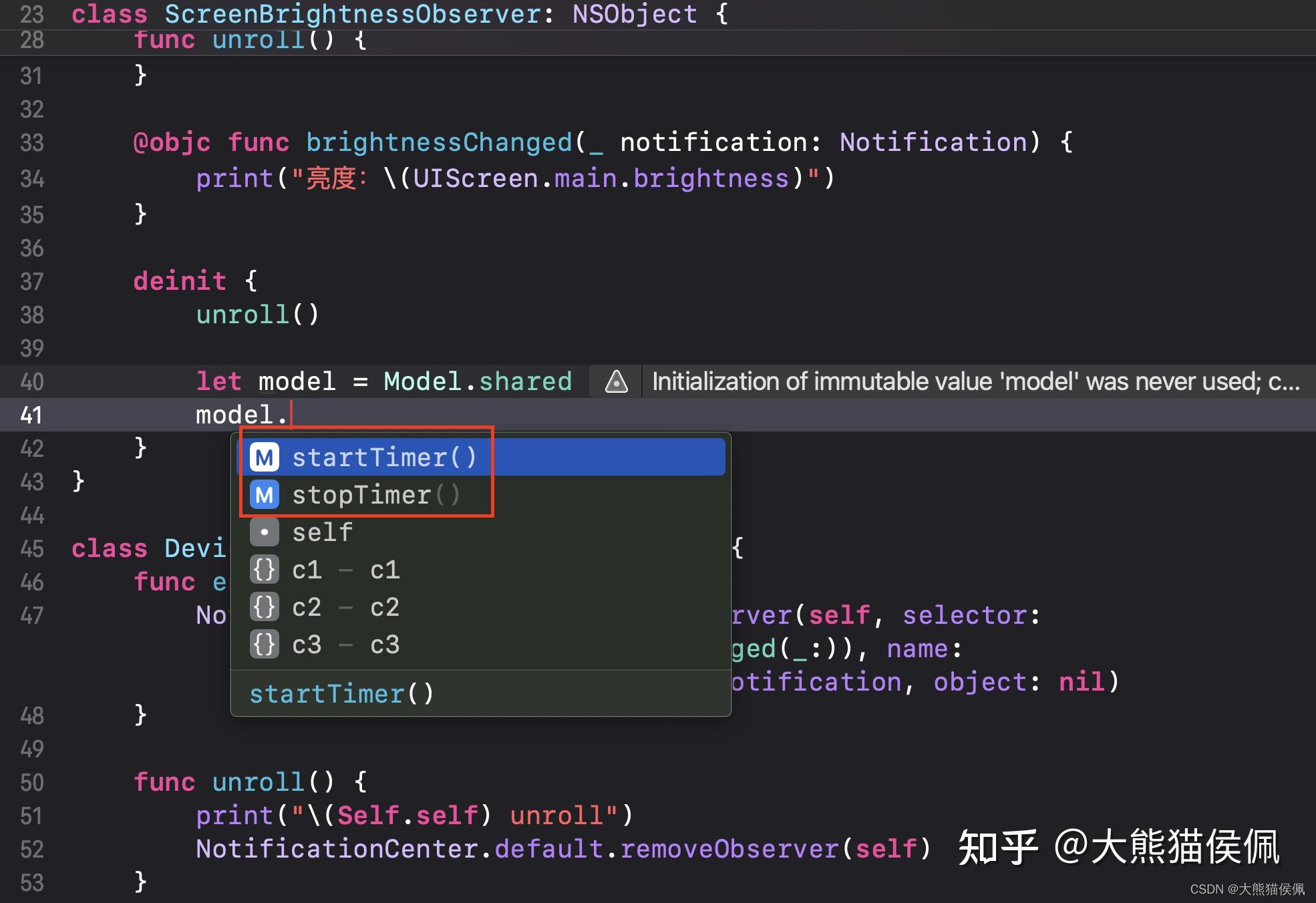
Task: Select startTimer() in the autocomplete popup
Action: [x=385, y=457]
